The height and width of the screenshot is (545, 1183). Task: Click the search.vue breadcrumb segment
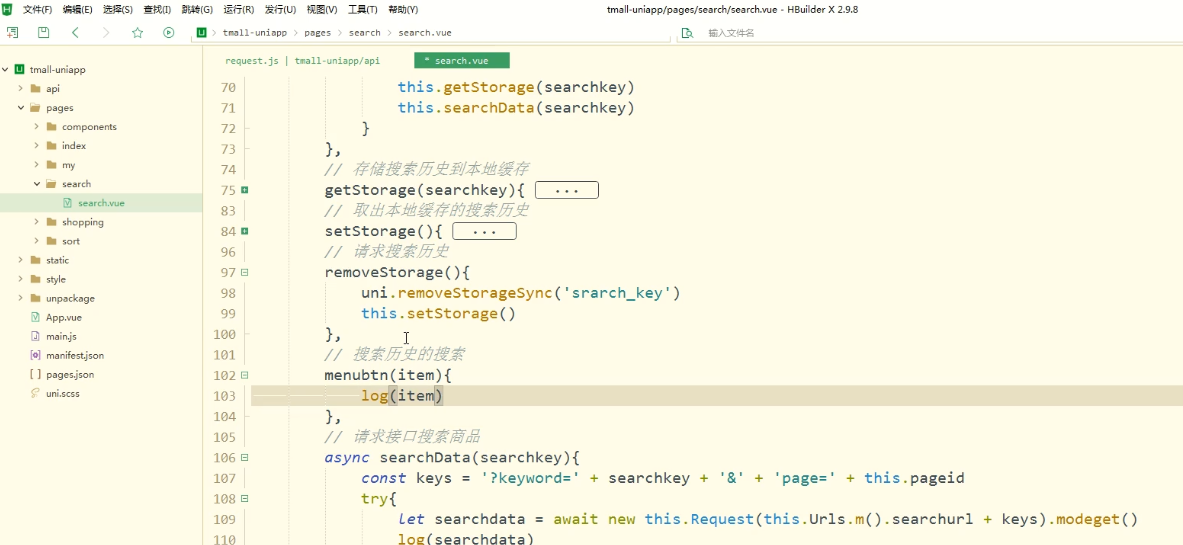point(425,33)
